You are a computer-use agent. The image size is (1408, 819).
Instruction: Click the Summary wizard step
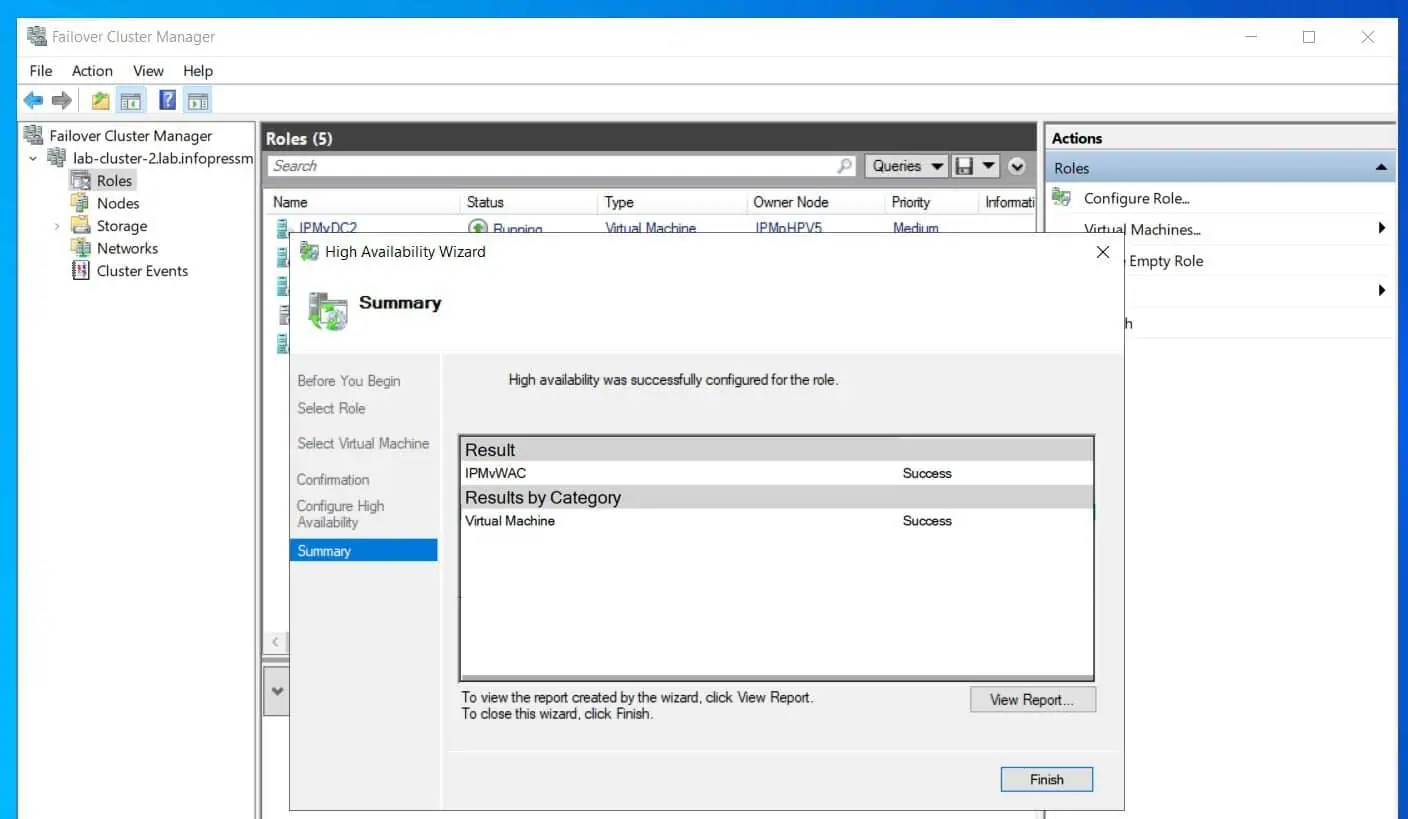[x=364, y=551]
